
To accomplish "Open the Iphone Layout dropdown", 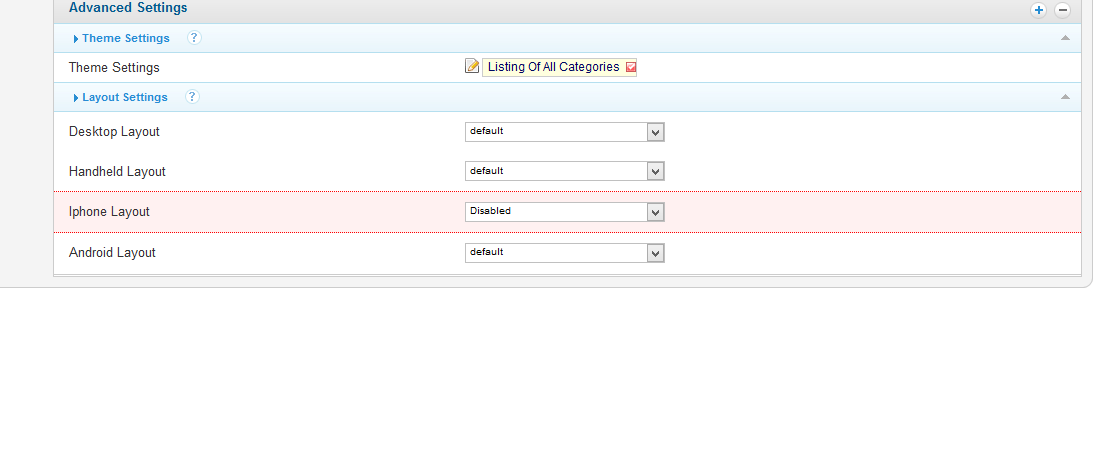I will (565, 212).
